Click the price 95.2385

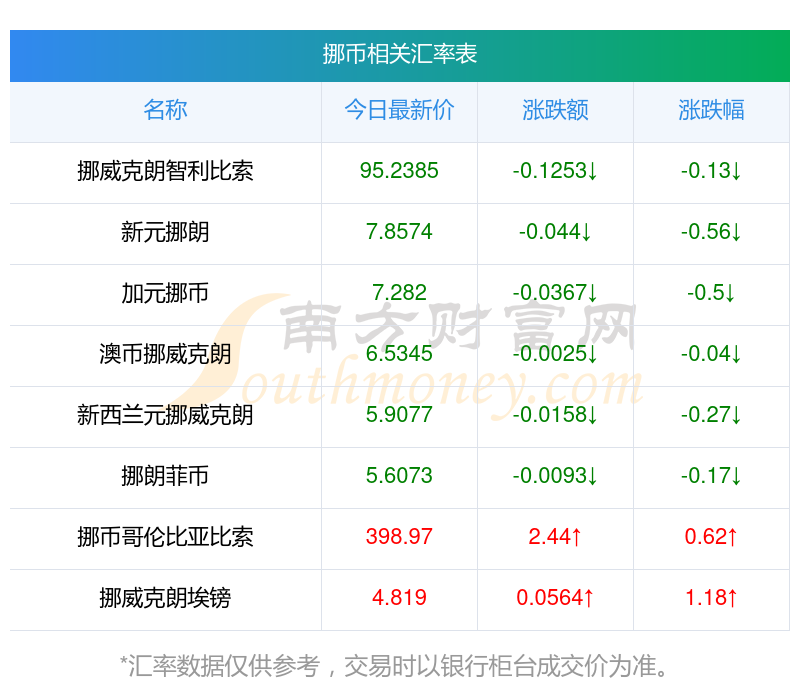click(x=399, y=171)
